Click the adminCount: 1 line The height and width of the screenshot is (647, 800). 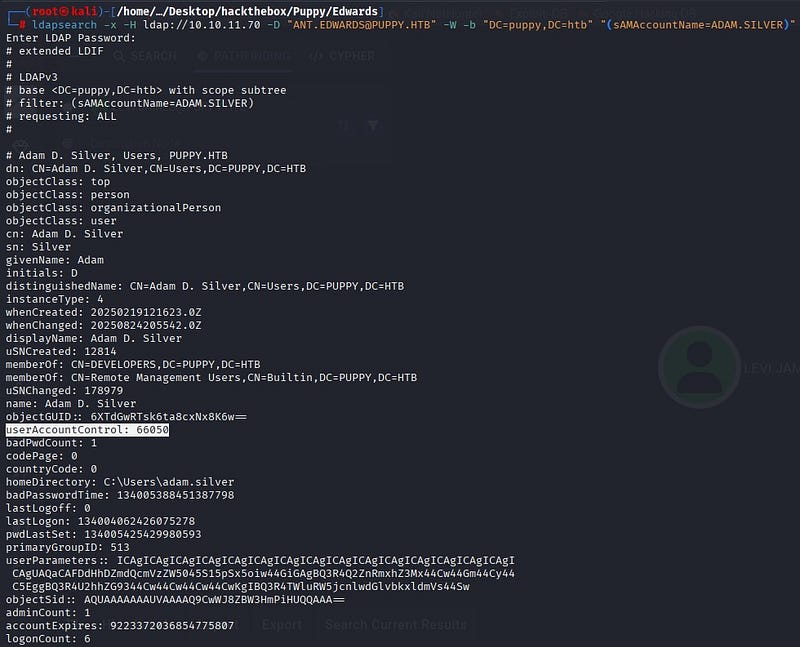[x=48, y=612]
